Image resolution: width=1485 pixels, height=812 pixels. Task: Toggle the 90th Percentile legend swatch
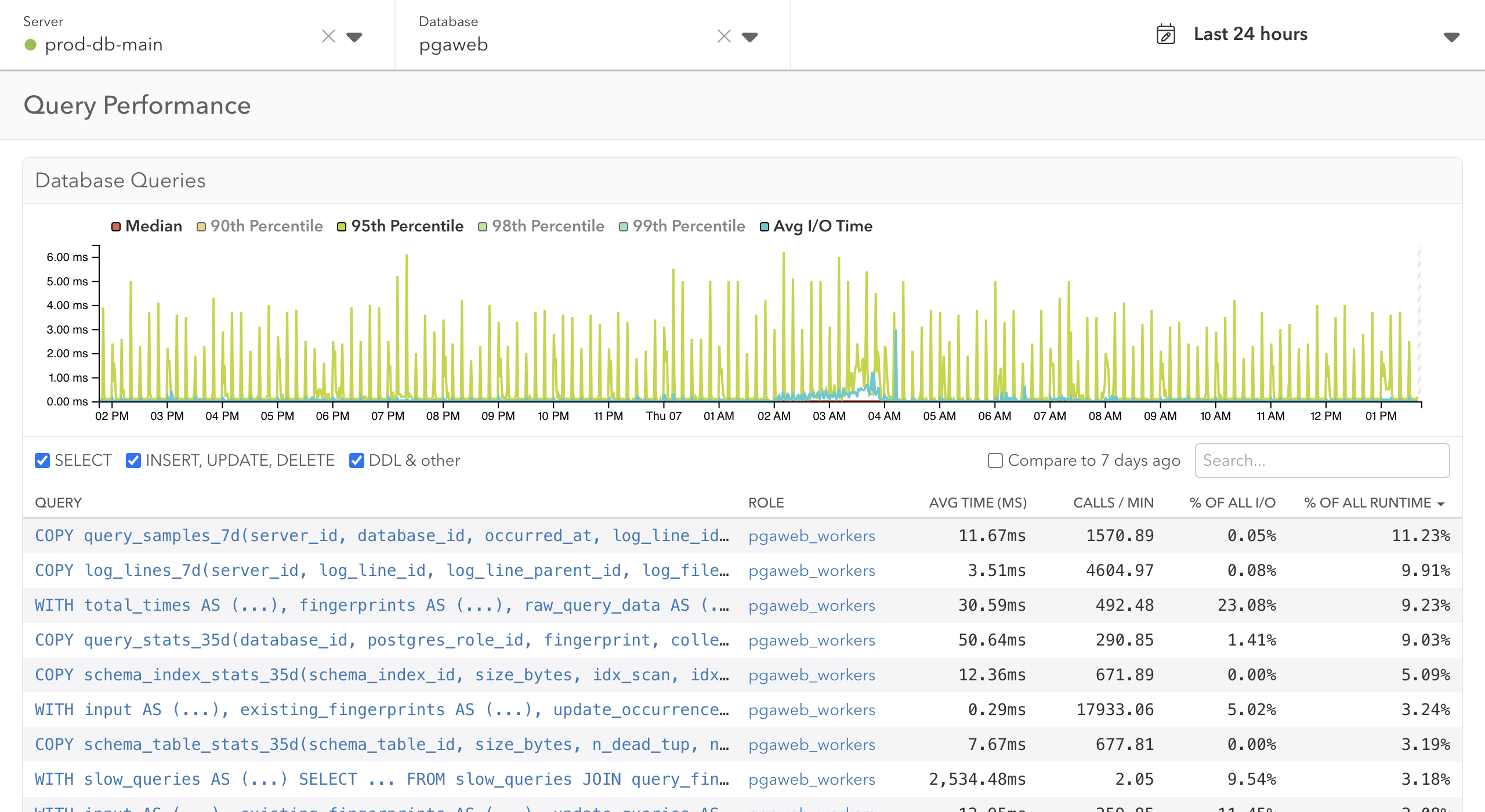[201, 227]
